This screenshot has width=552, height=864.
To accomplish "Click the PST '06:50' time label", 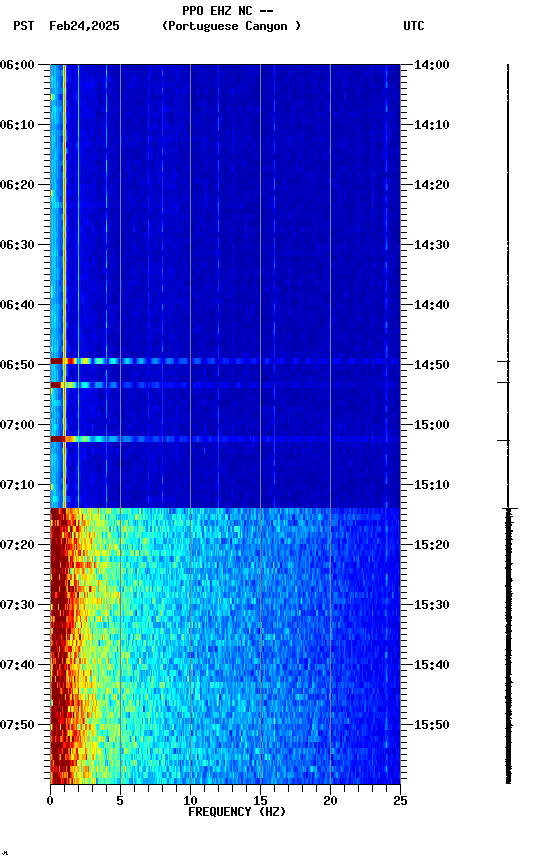I will click(x=17, y=365).
